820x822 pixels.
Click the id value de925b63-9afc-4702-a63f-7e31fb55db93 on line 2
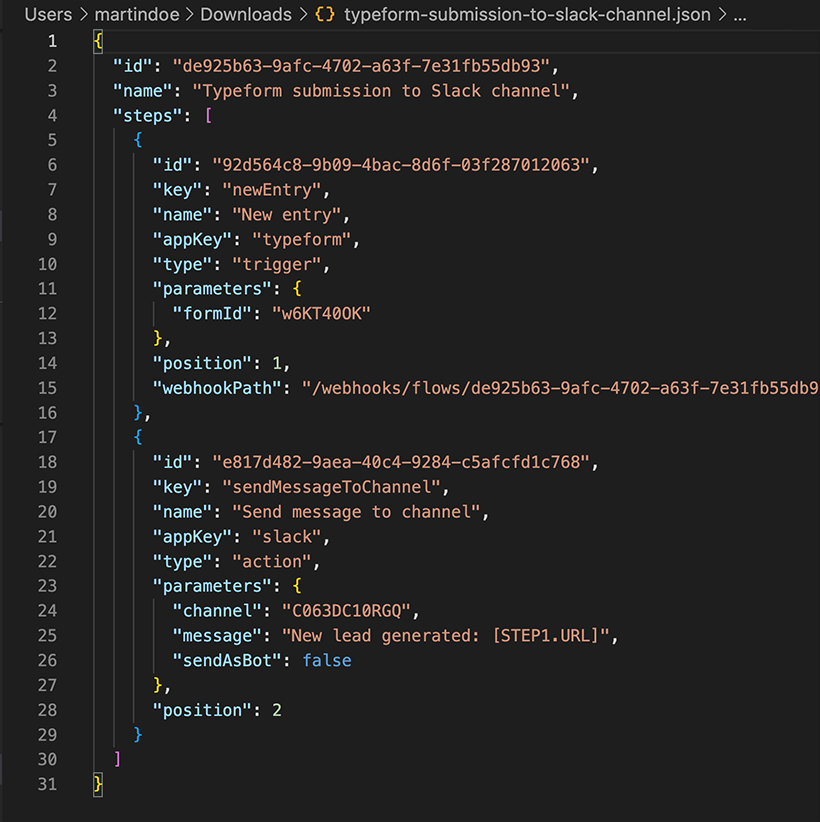361,66
